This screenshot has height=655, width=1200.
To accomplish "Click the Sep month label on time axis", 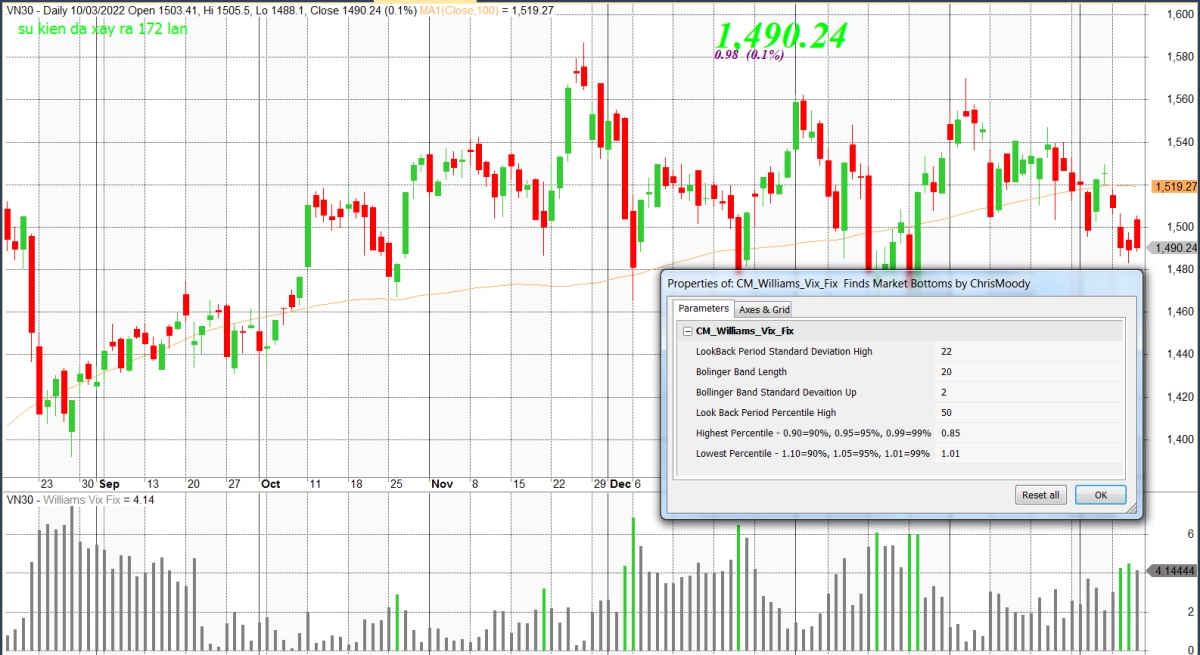I will coord(108,483).
